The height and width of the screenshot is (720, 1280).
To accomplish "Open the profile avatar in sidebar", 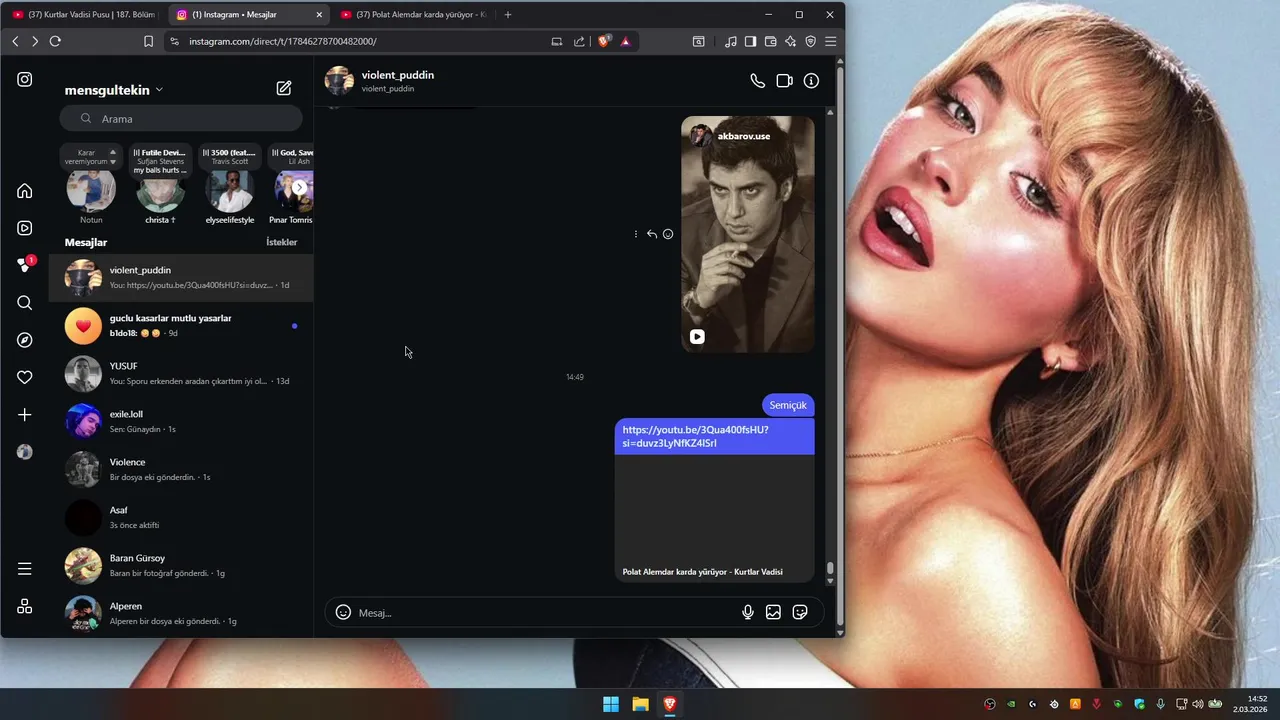I will [x=25, y=452].
